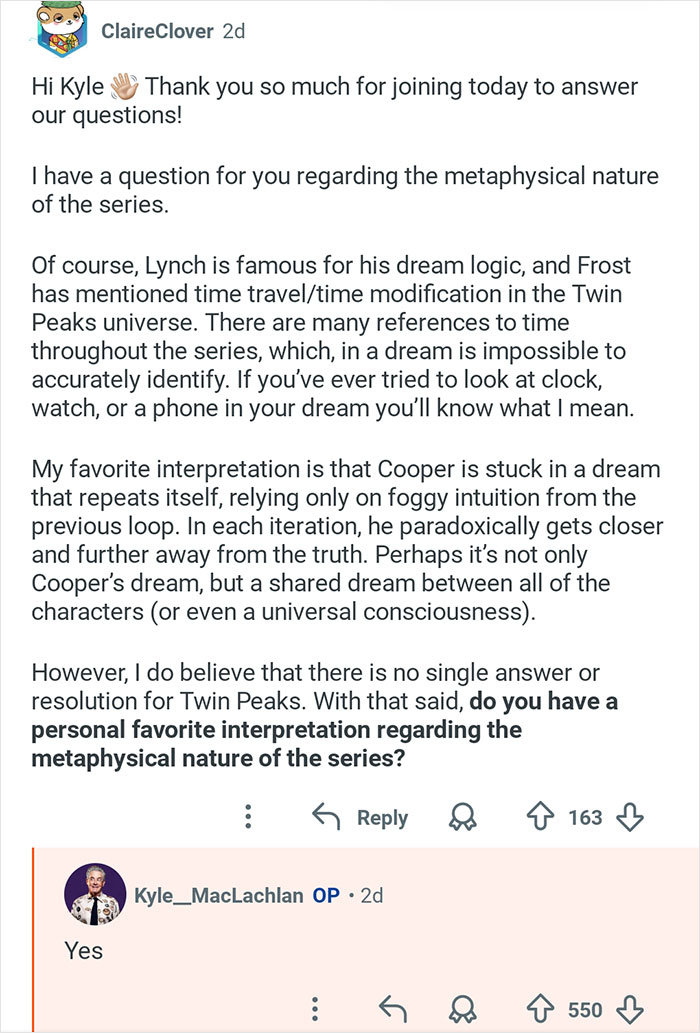Open the overflow menu on ClaireClover's comment
The image size is (700, 1033).
[246, 817]
